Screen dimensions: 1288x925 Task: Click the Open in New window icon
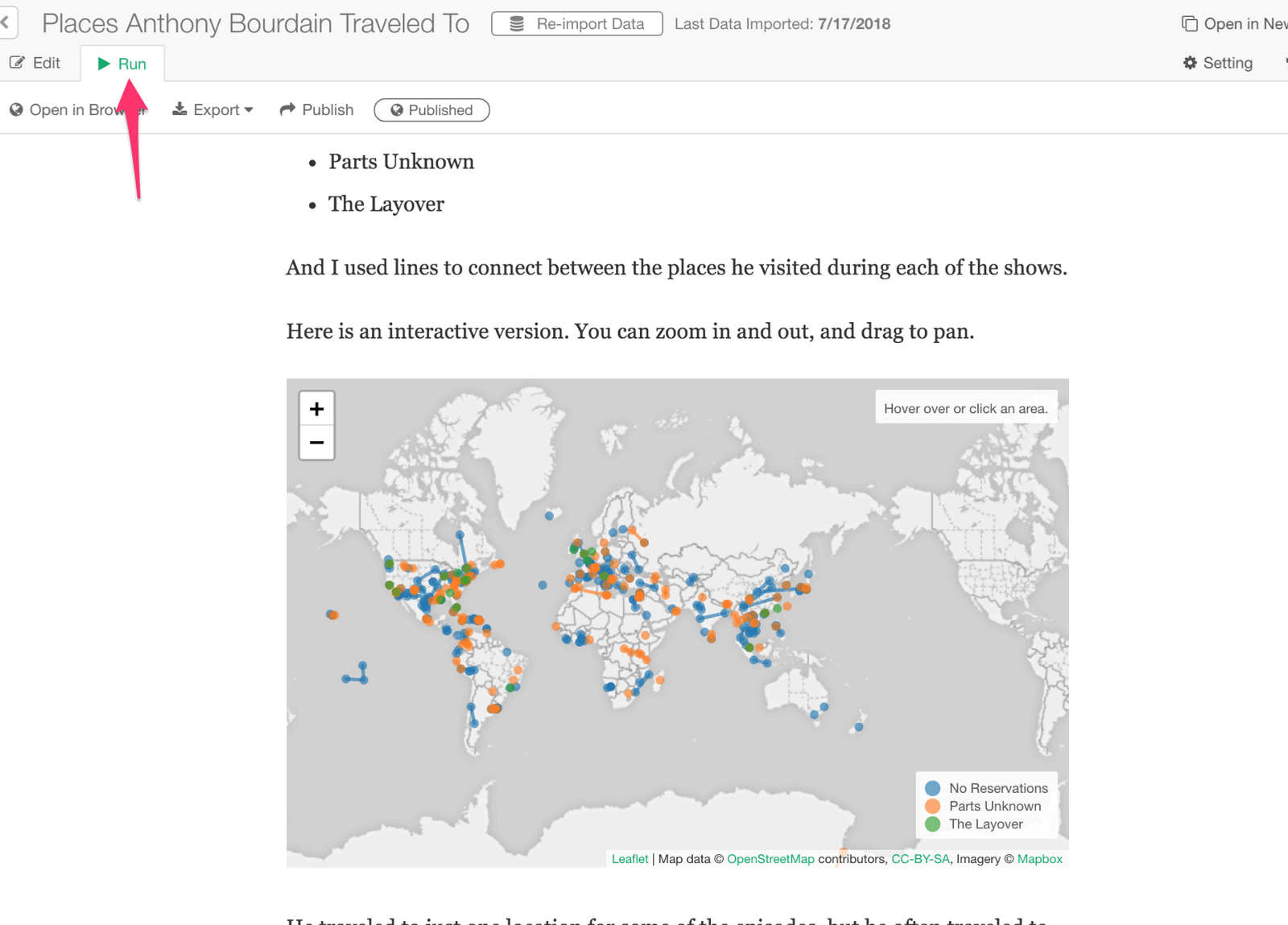pos(1189,24)
